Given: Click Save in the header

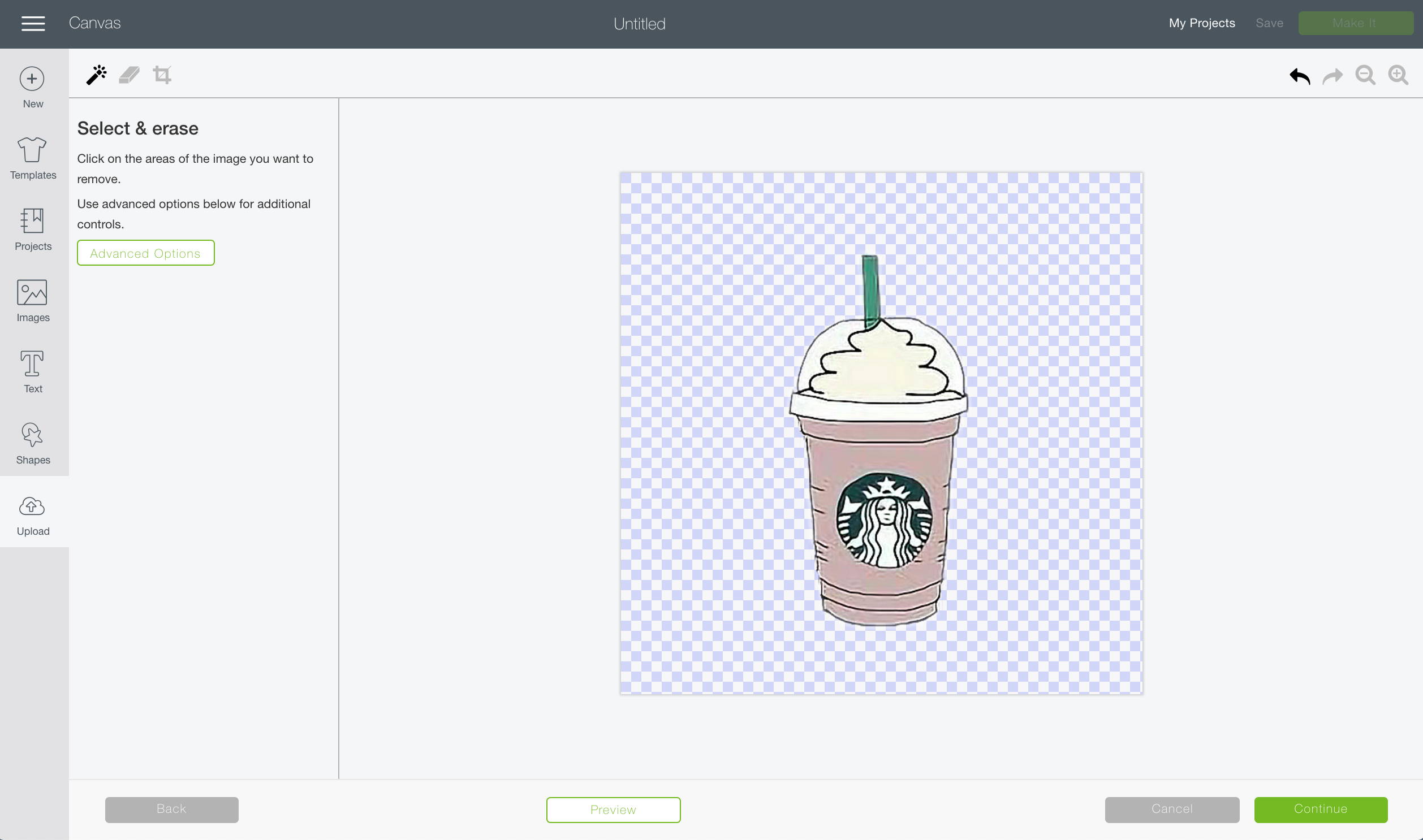Looking at the screenshot, I should pos(1269,23).
